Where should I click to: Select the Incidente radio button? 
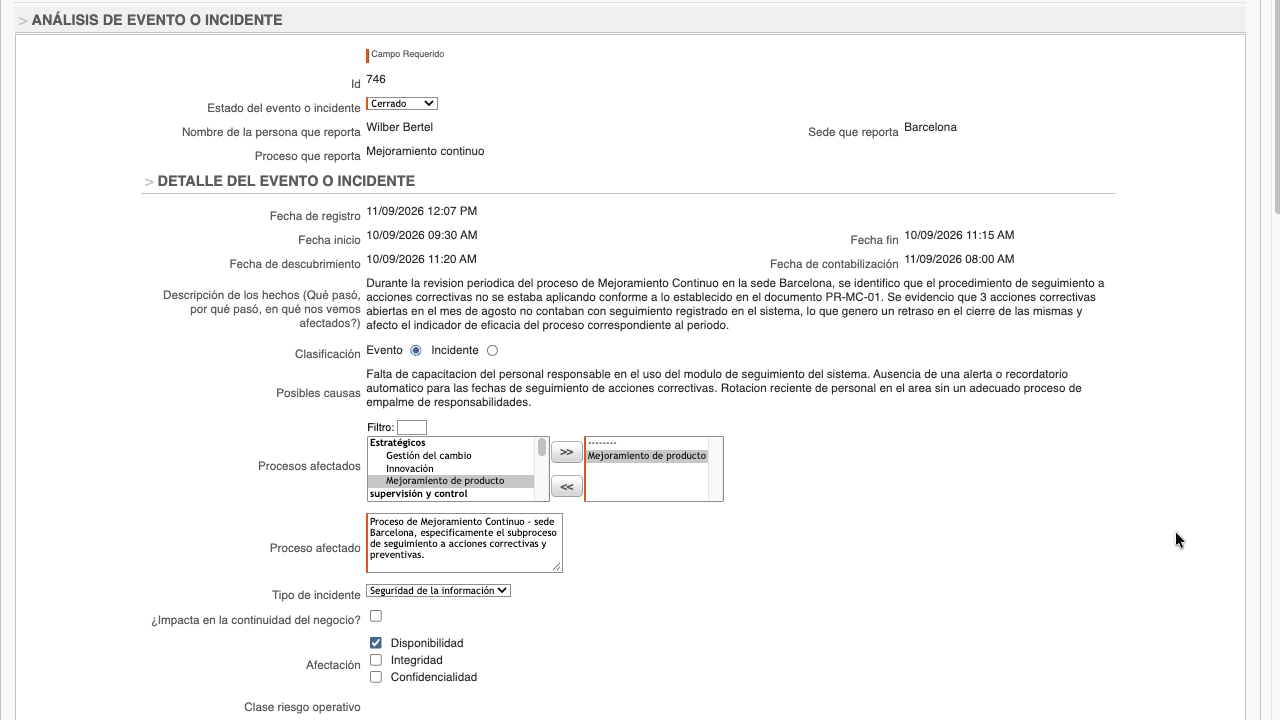pyautogui.click(x=492, y=351)
